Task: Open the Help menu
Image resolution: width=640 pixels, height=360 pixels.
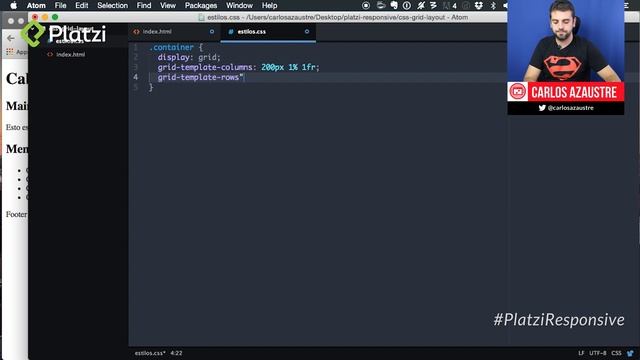Action: point(269,5)
